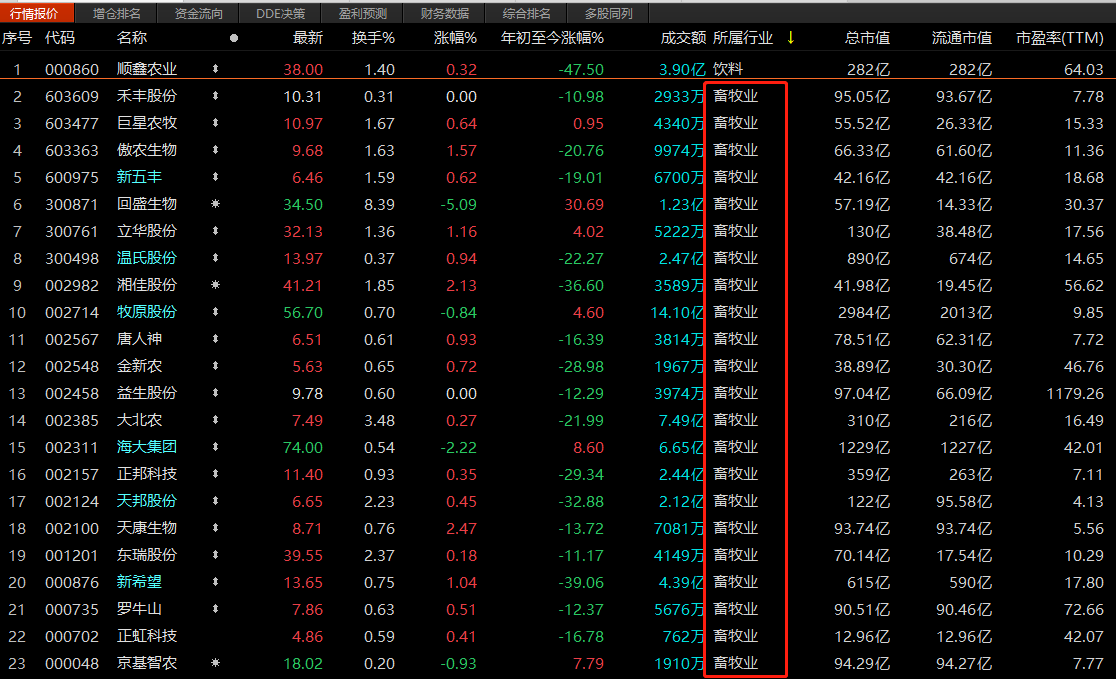1116x679 pixels.
Task: Select the 多股同列 tab
Action: tap(608, 13)
